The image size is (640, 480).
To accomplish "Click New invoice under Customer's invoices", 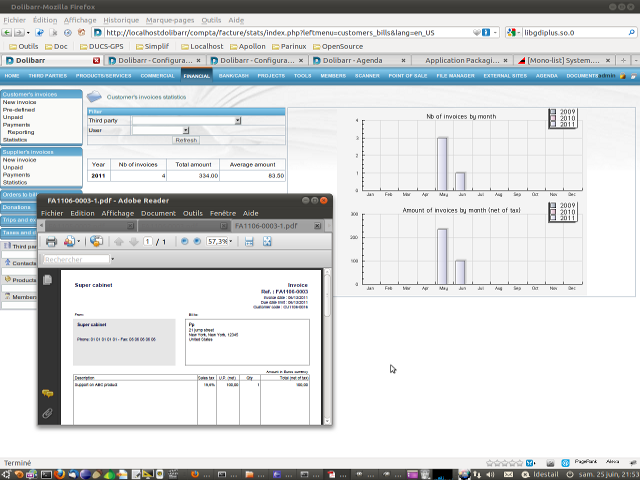I will 20,102.
